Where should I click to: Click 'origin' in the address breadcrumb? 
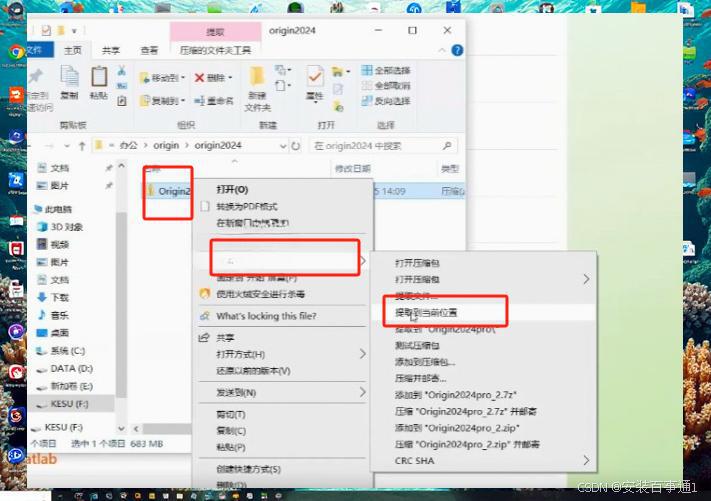tap(166, 146)
